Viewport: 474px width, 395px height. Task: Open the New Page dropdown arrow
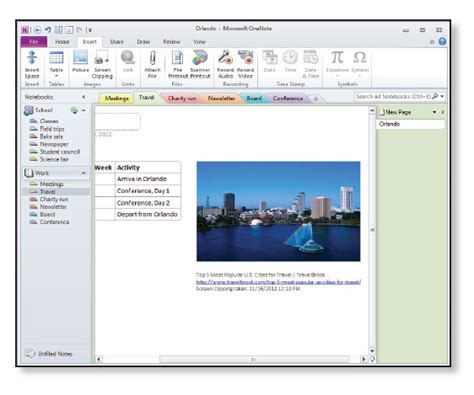(x=435, y=112)
